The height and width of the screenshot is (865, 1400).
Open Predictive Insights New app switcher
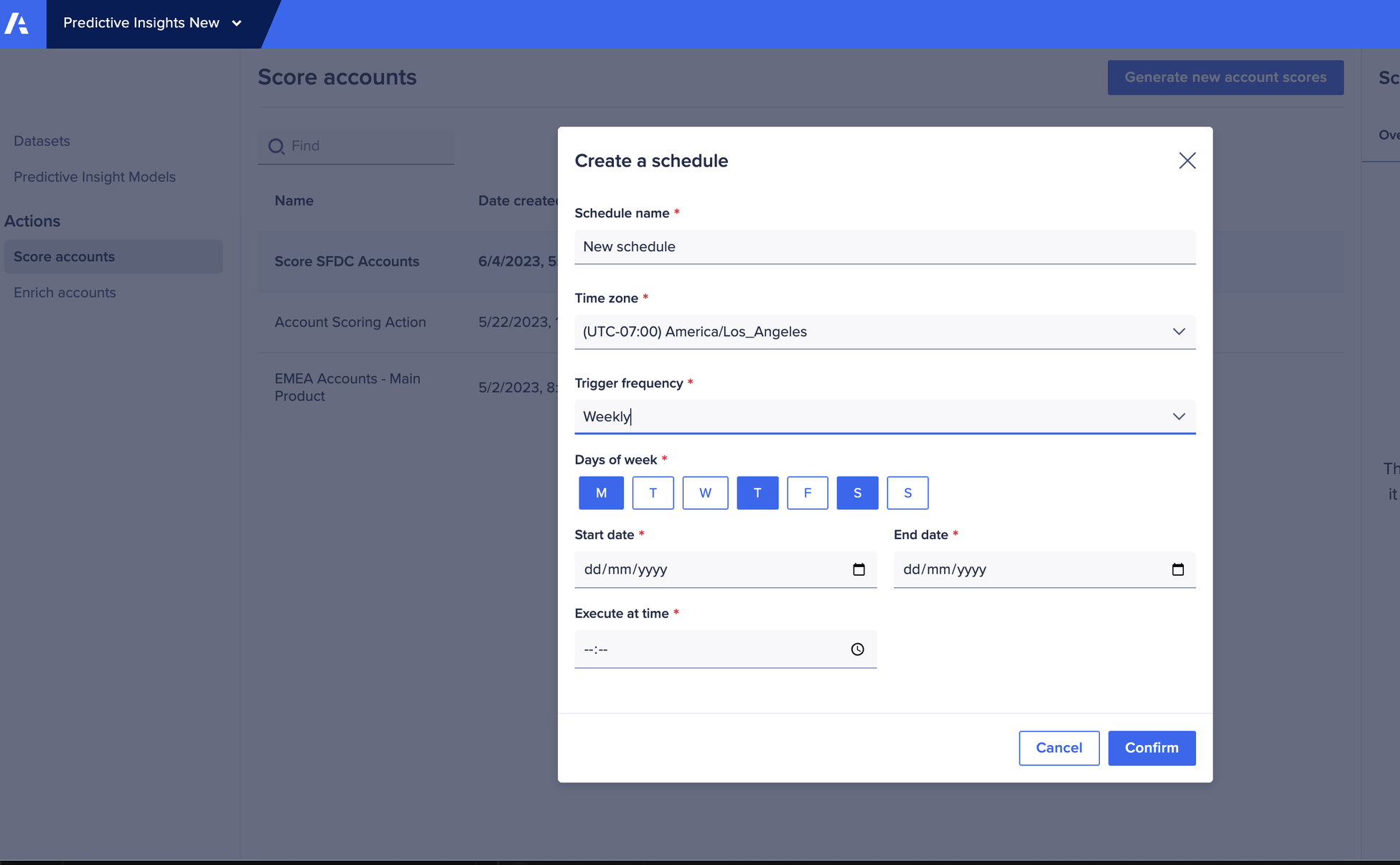152,23
